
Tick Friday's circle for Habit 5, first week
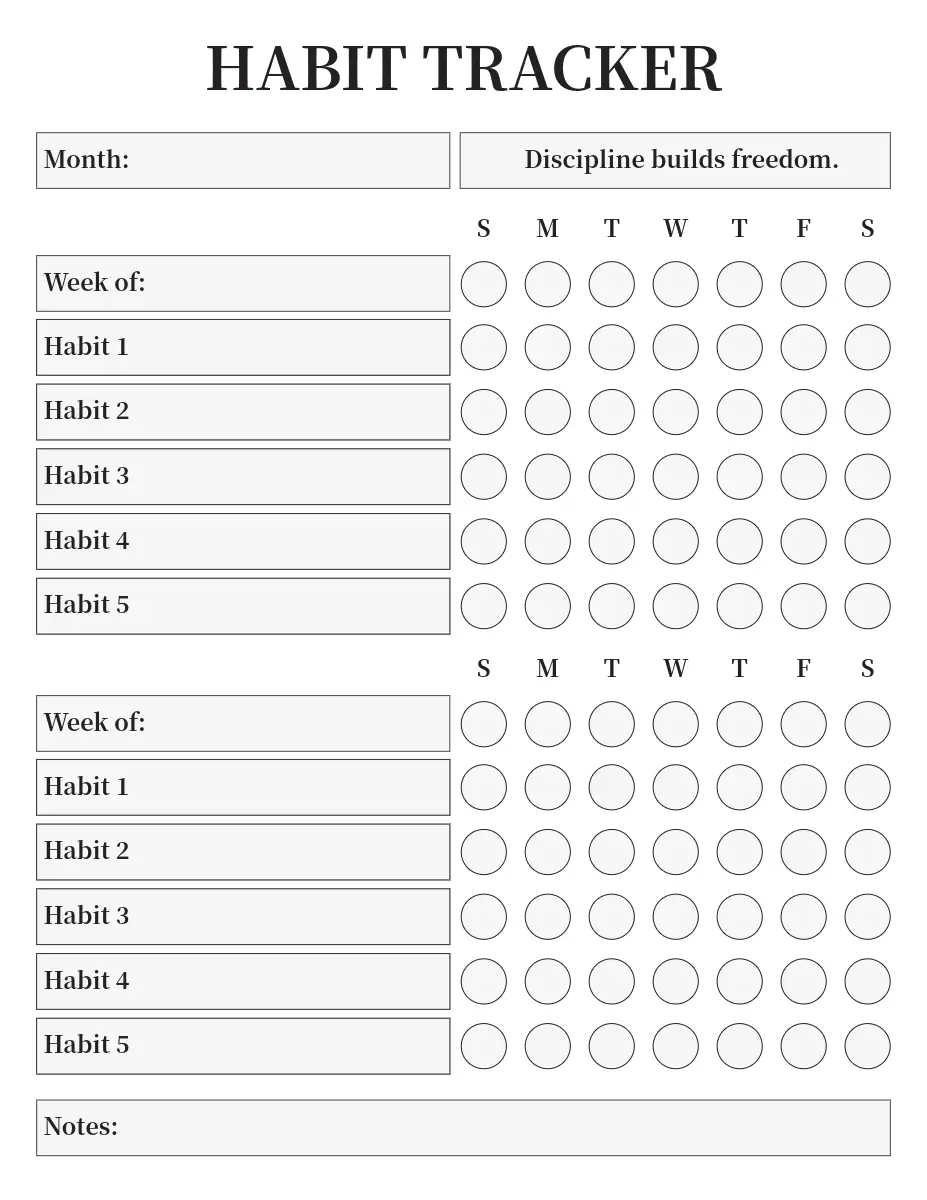pyautogui.click(x=803, y=605)
